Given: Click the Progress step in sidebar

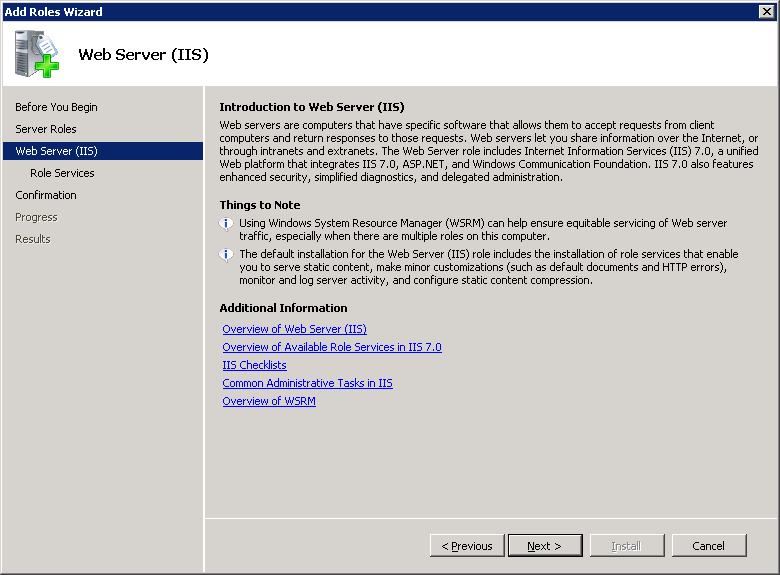Looking at the screenshot, I should click(36, 217).
